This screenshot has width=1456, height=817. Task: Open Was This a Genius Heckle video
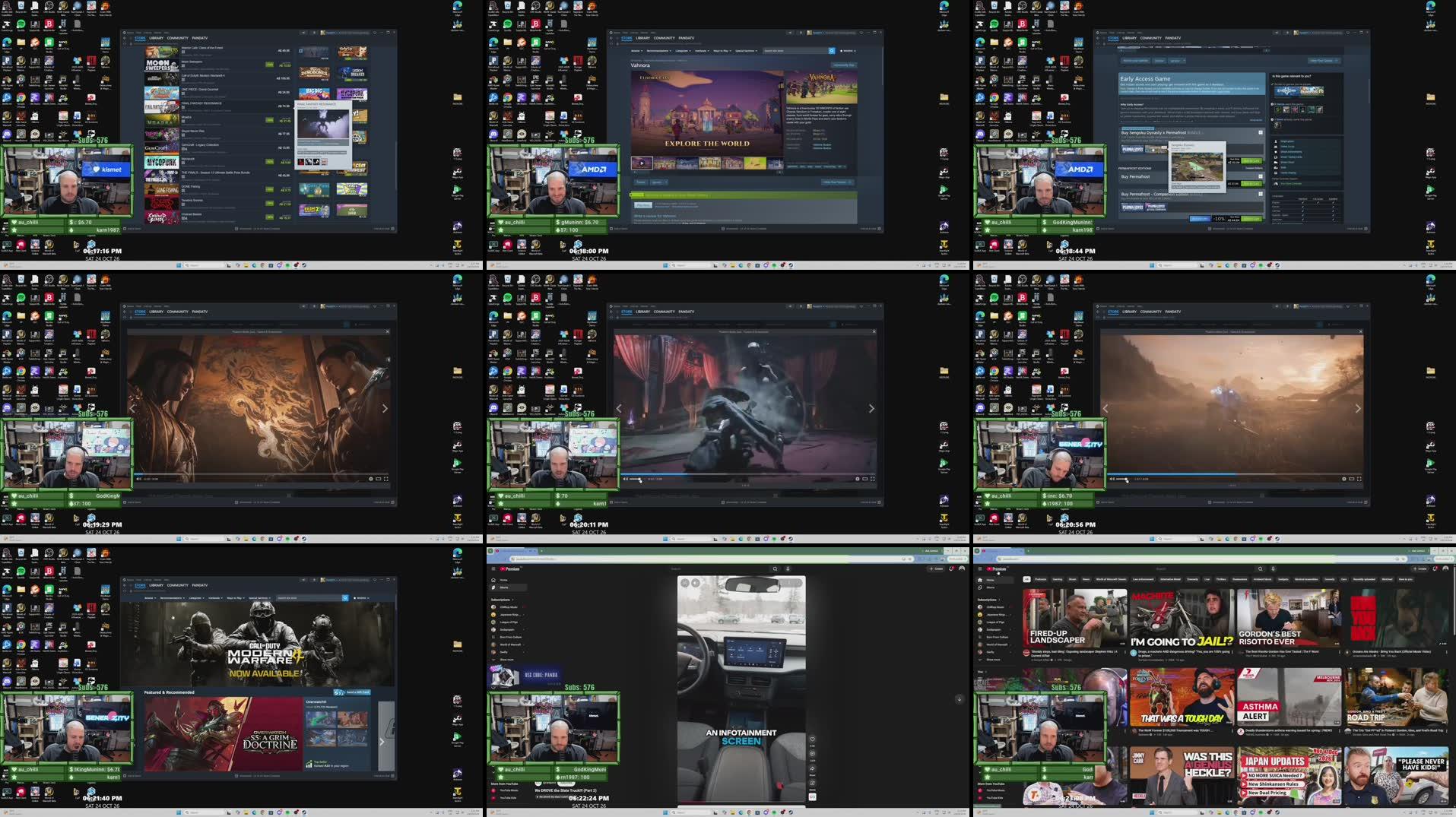pyautogui.click(x=1181, y=776)
